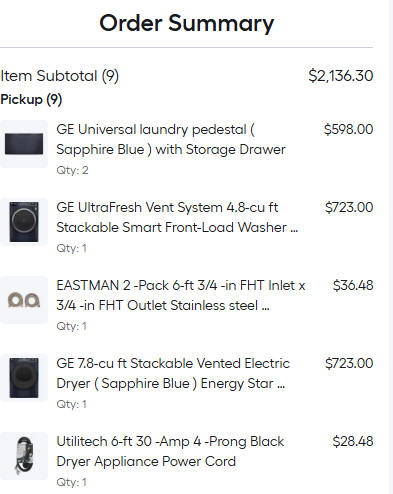Click the Pickup (9) section label
This screenshot has height=494, width=393.
[31, 99]
